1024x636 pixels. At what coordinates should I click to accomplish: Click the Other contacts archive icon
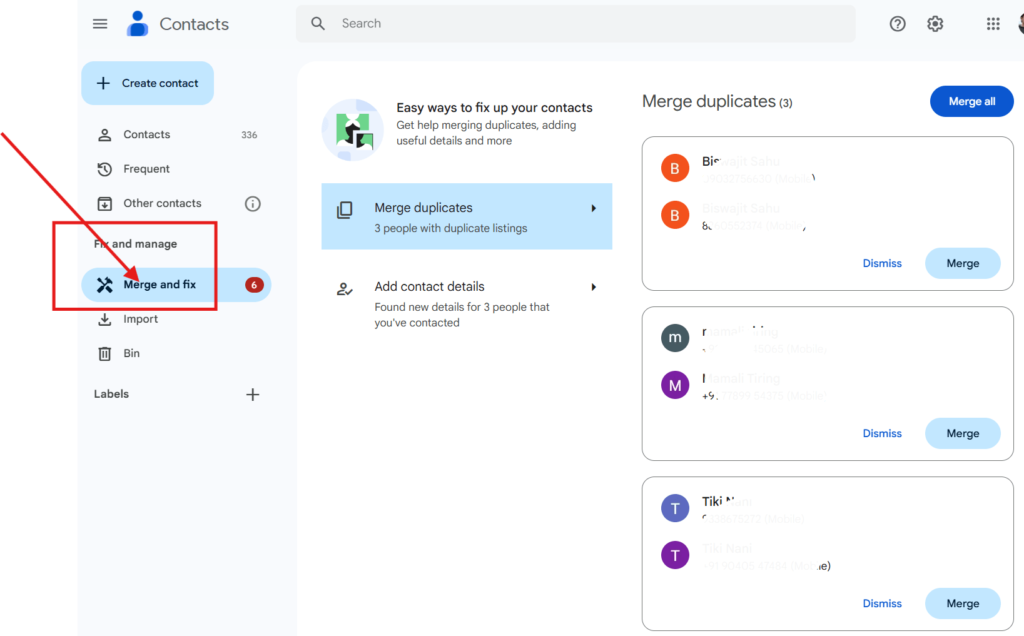click(104, 204)
